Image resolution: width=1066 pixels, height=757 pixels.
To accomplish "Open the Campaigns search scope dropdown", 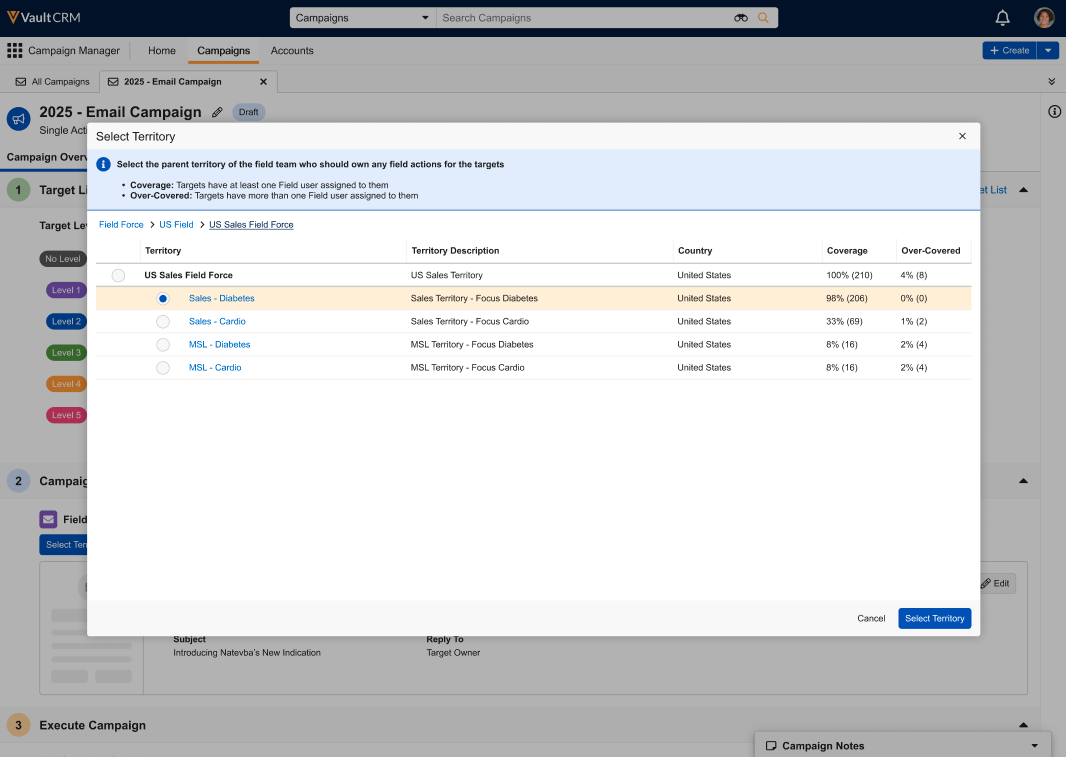I will point(363,18).
